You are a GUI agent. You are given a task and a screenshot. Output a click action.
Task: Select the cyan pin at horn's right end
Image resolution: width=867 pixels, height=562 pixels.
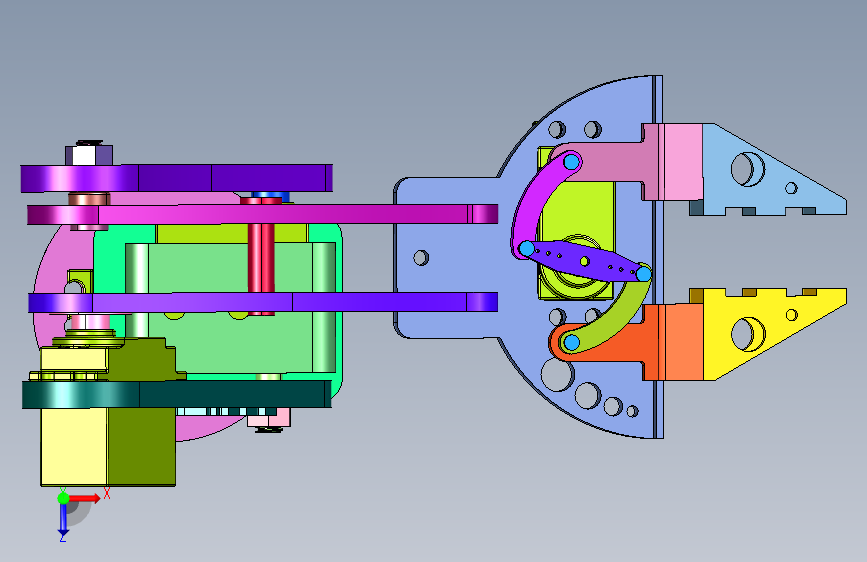(644, 273)
